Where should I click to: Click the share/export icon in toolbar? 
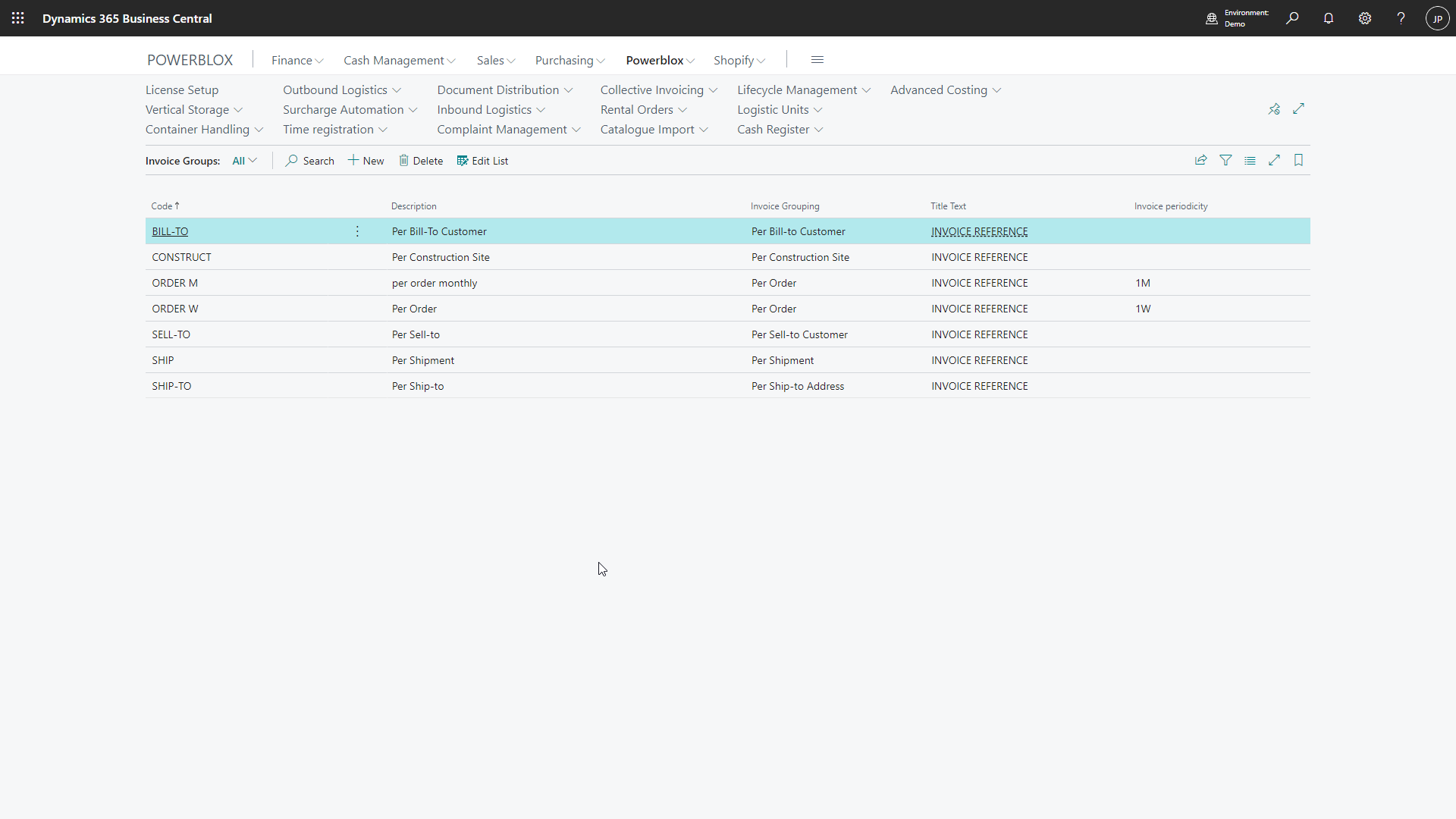point(1200,160)
